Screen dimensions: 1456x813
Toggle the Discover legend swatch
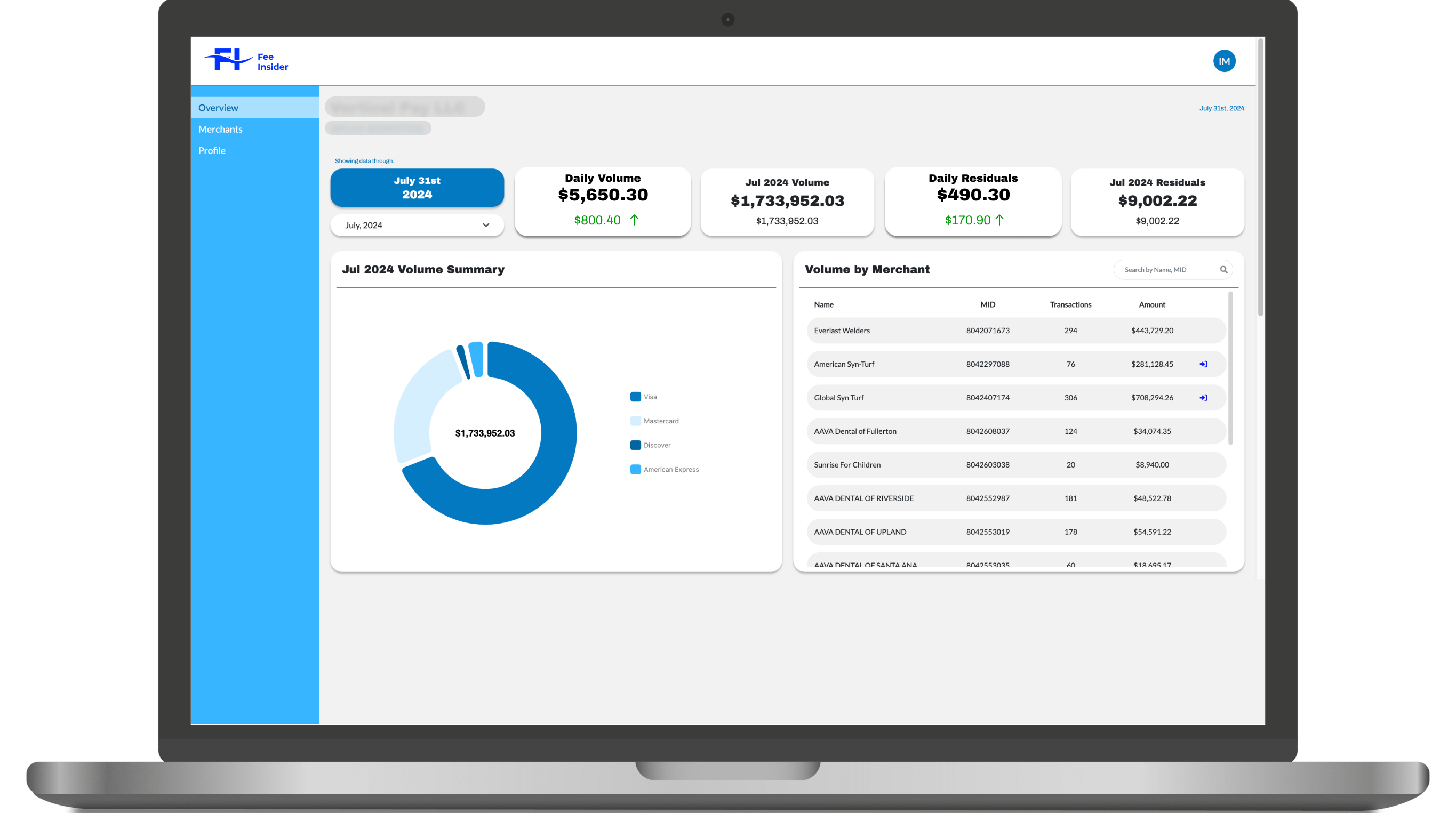(x=635, y=445)
